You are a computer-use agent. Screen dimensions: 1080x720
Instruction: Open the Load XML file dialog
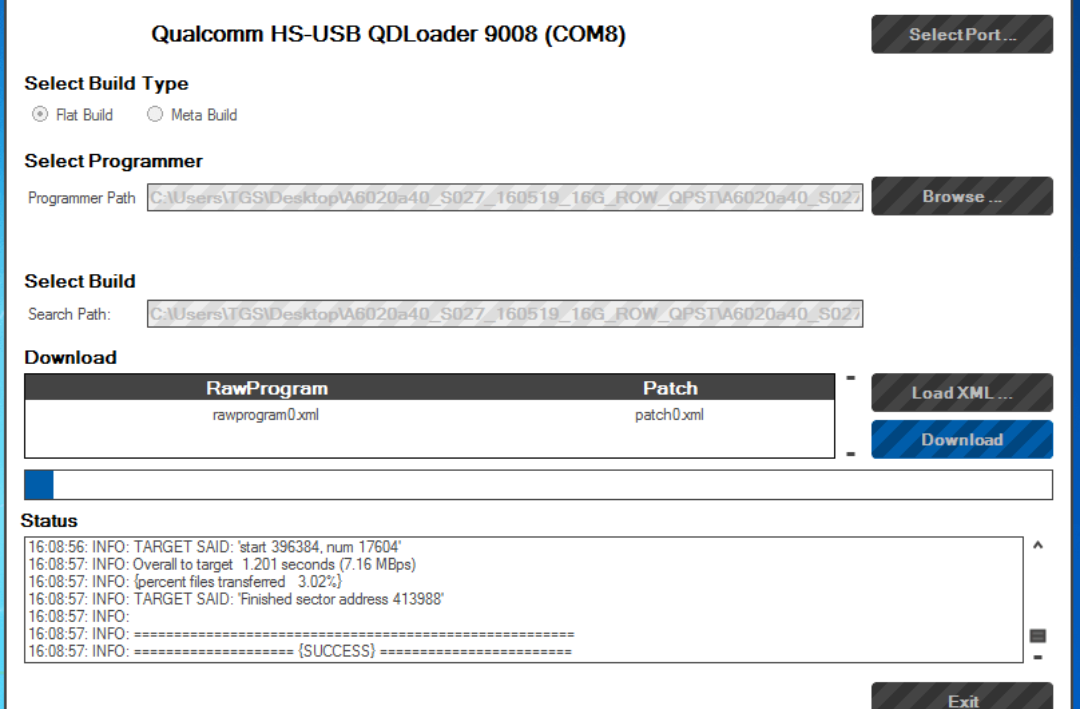click(961, 393)
